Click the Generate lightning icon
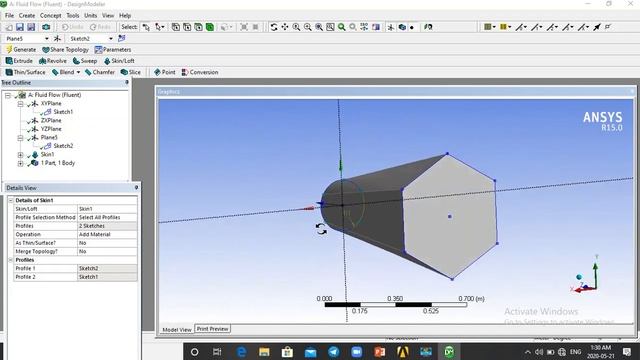This screenshot has height=360, width=640. 9,49
